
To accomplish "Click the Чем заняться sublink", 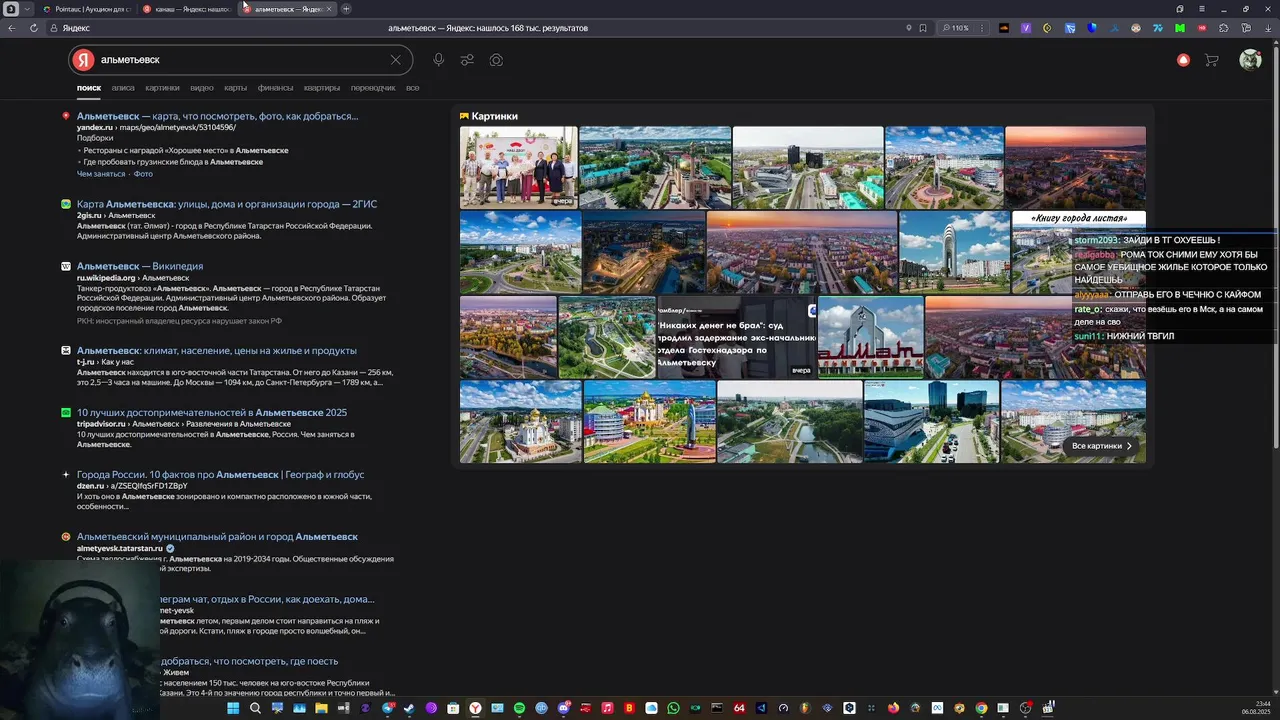I will click(x=101, y=174).
